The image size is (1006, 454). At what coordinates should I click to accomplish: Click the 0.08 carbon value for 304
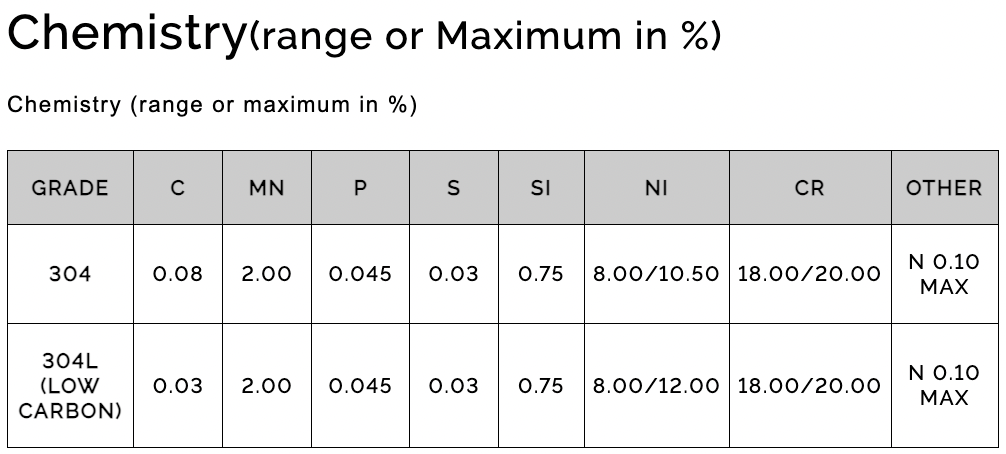177,274
